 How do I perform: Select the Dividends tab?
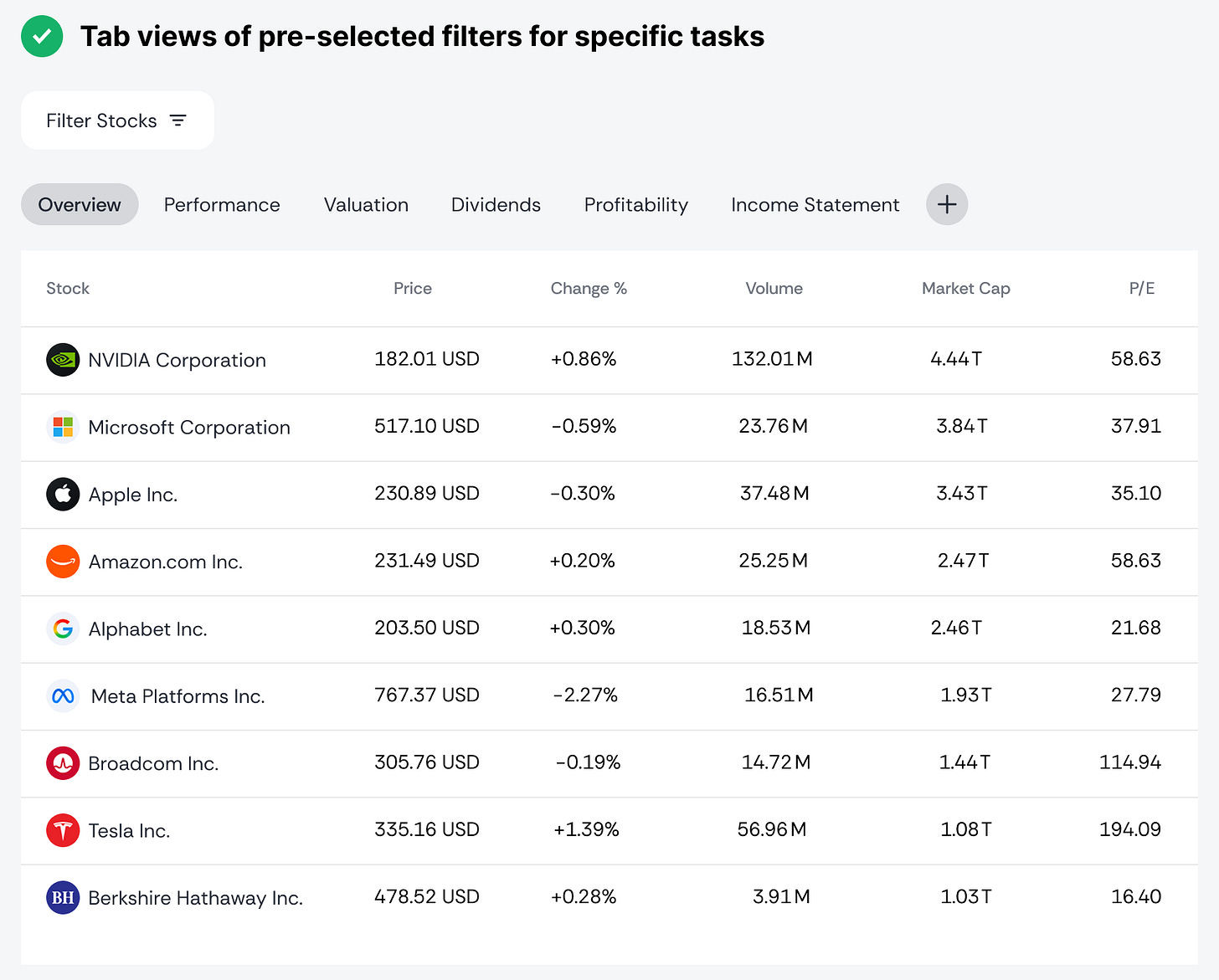tap(496, 205)
